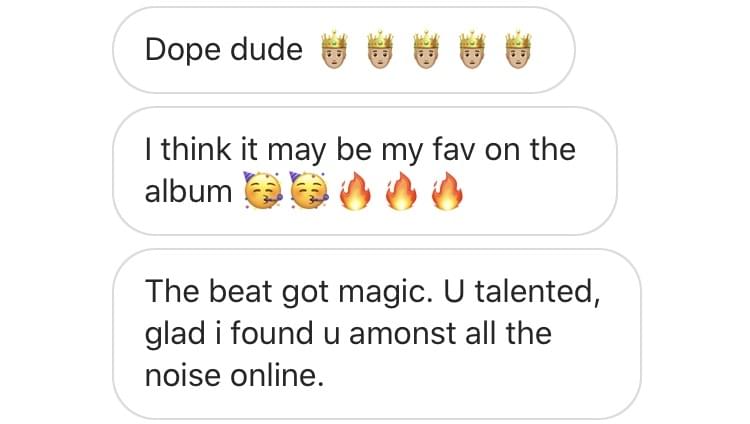Click the second prince crown emoji

tap(380, 50)
